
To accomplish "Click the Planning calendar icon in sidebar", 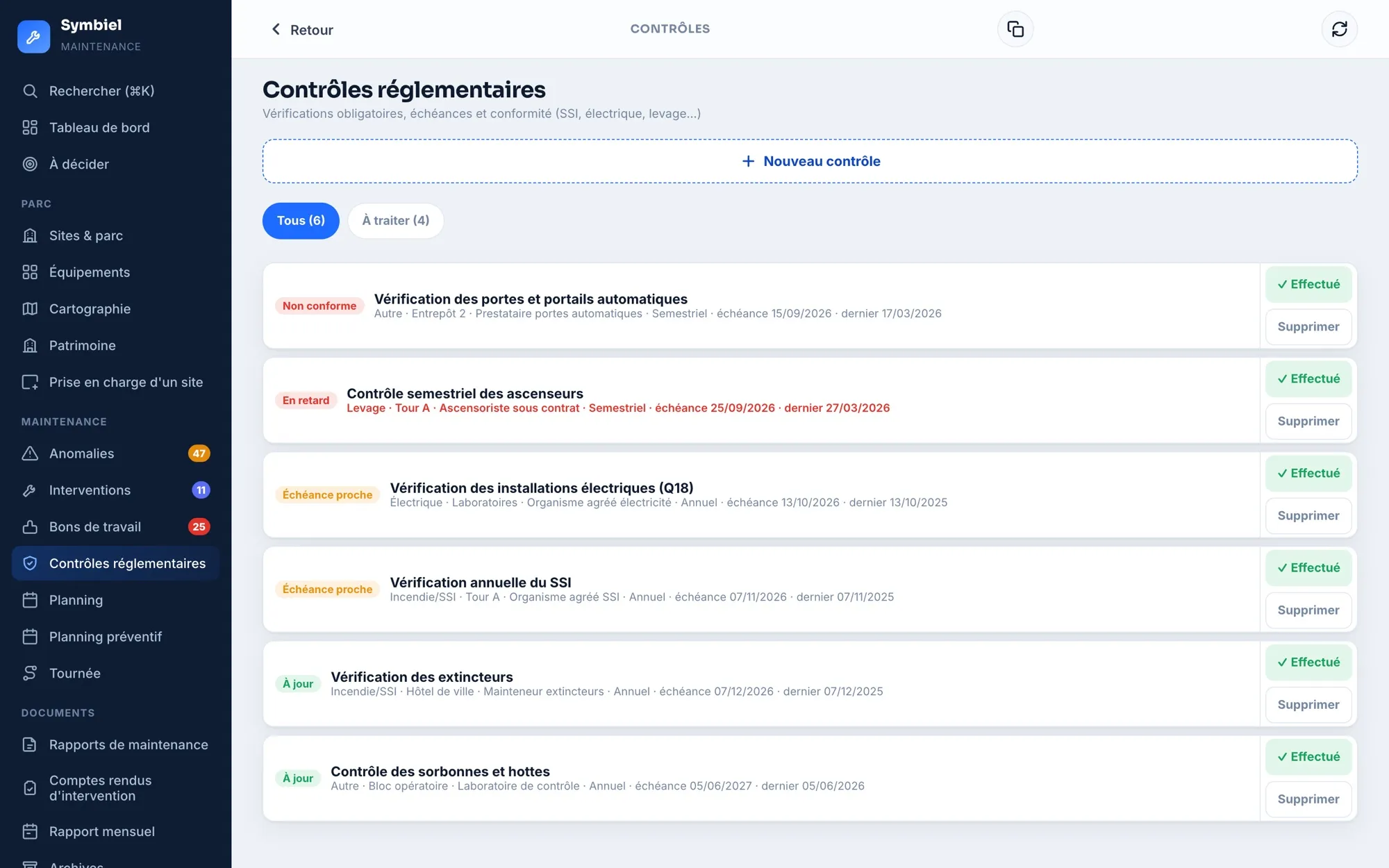I will tap(30, 600).
